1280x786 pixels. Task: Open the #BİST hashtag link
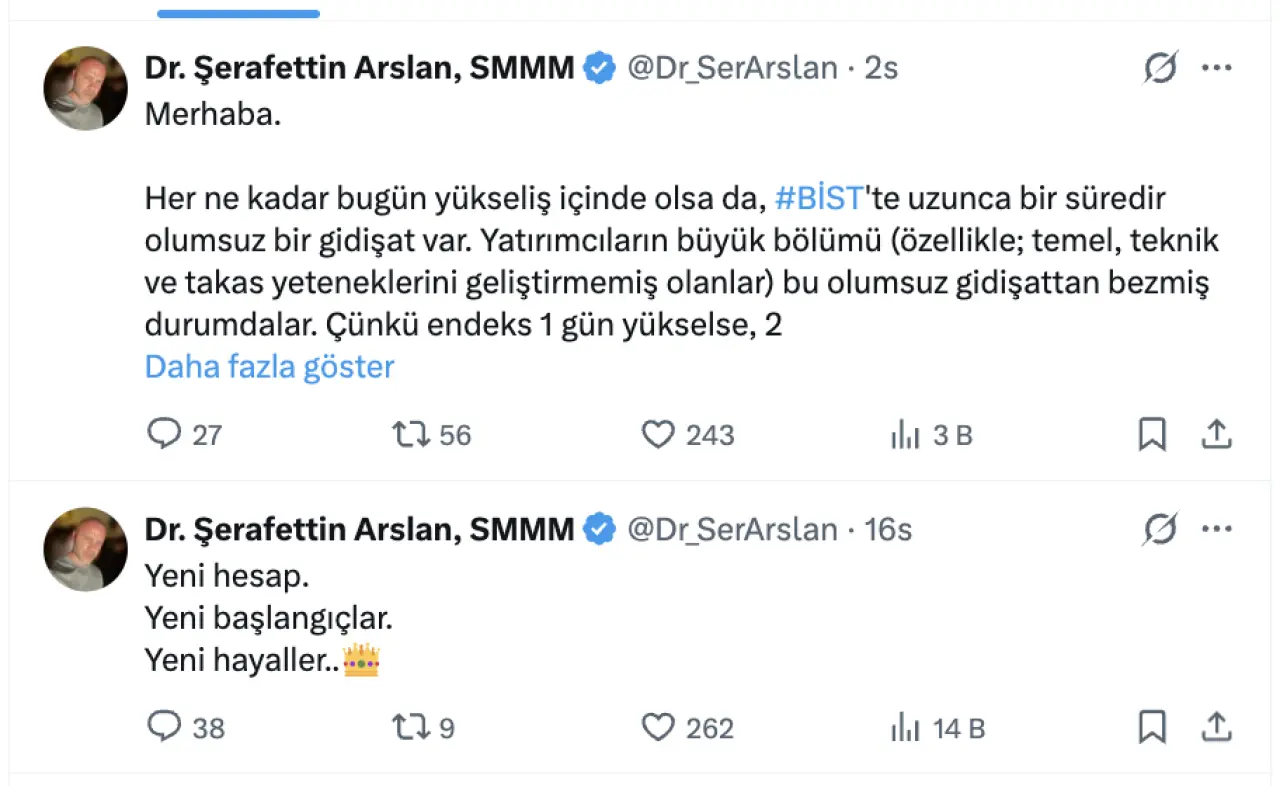[819, 198]
